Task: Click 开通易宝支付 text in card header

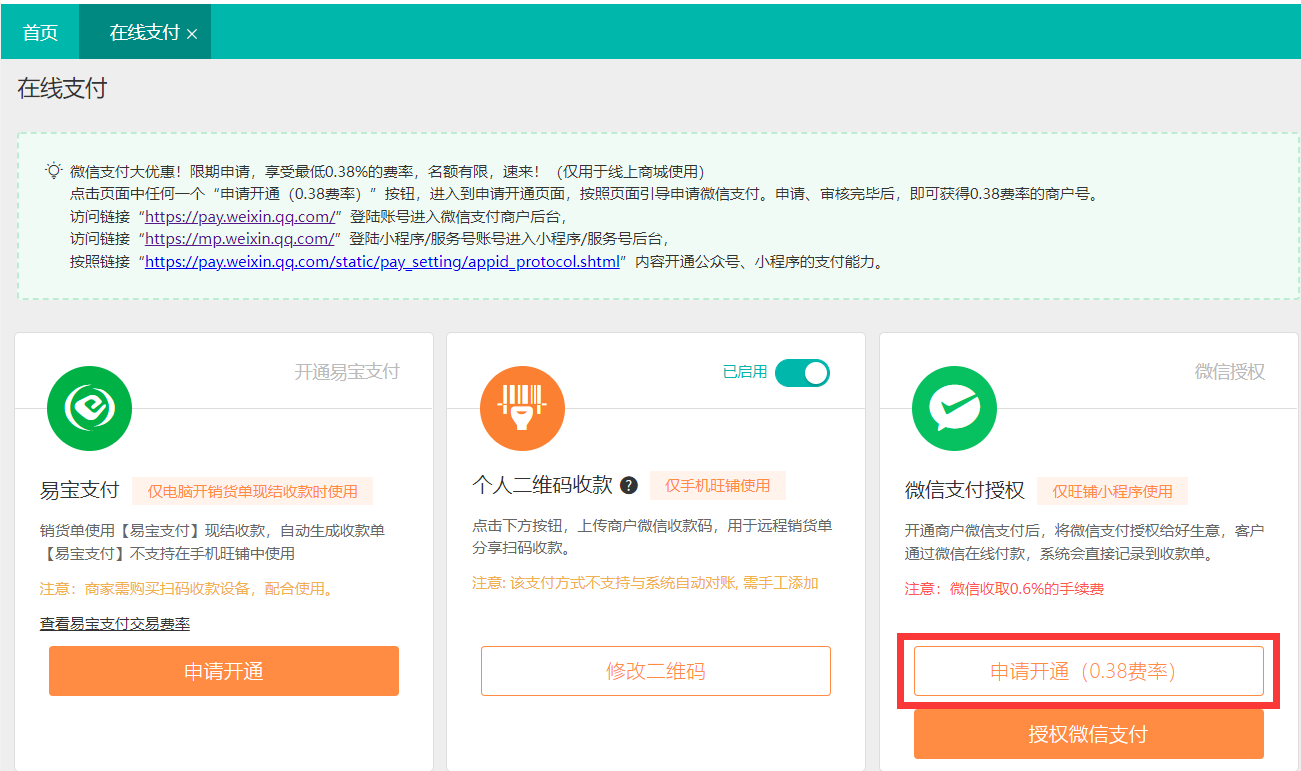Action: [x=347, y=372]
